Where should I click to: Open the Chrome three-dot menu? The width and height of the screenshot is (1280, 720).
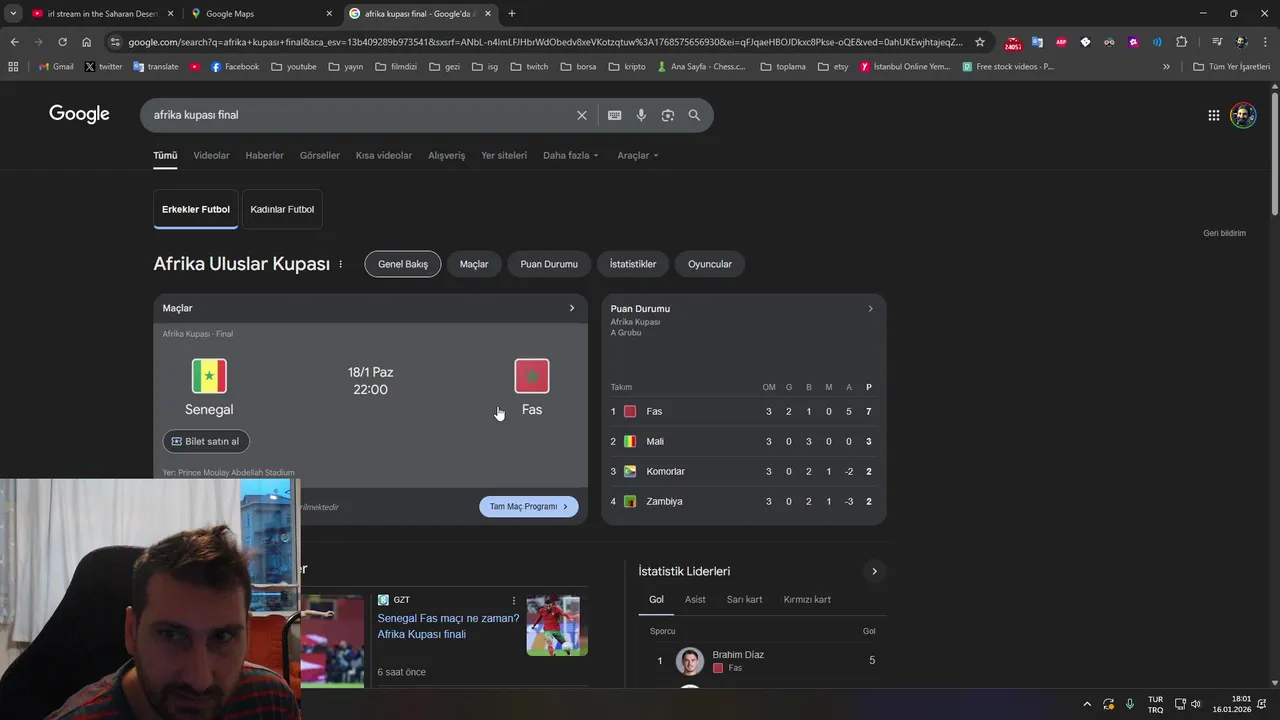[x=1265, y=42]
